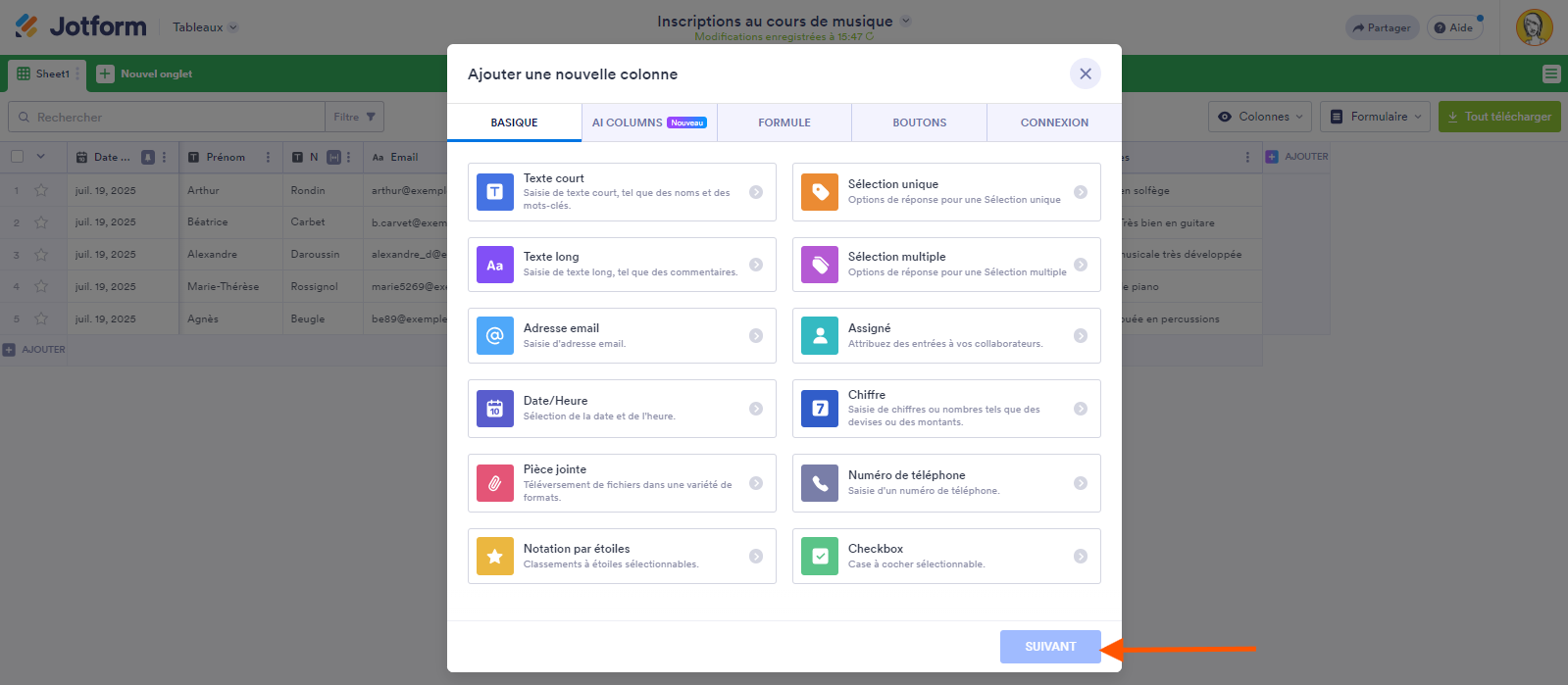The image size is (1568, 685).
Task: Star the first row for Arthur
Action: 41,191
